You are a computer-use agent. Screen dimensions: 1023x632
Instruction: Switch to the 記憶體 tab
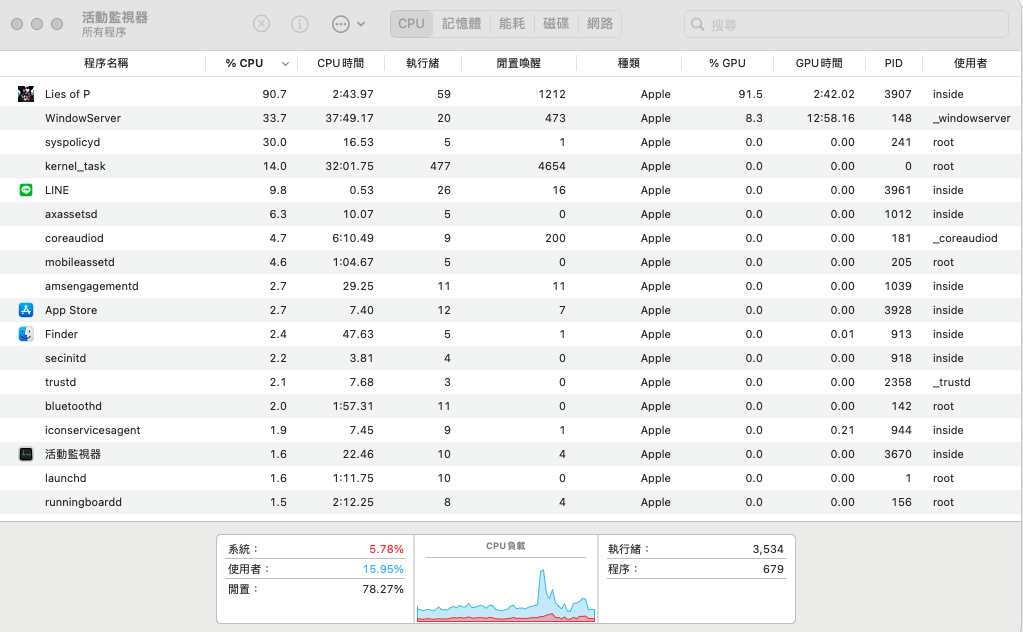[461, 23]
